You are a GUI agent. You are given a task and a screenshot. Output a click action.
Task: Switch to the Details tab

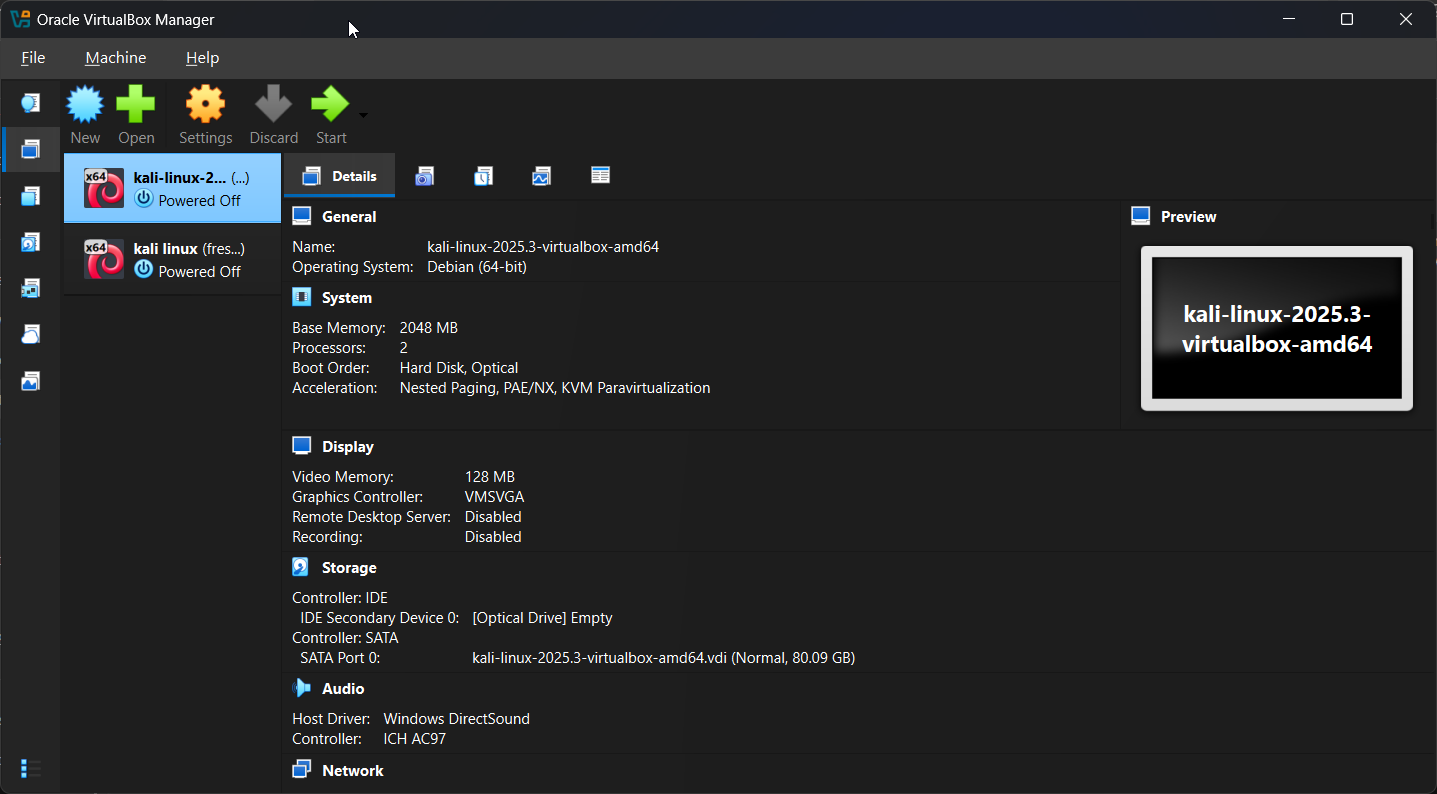tap(340, 176)
